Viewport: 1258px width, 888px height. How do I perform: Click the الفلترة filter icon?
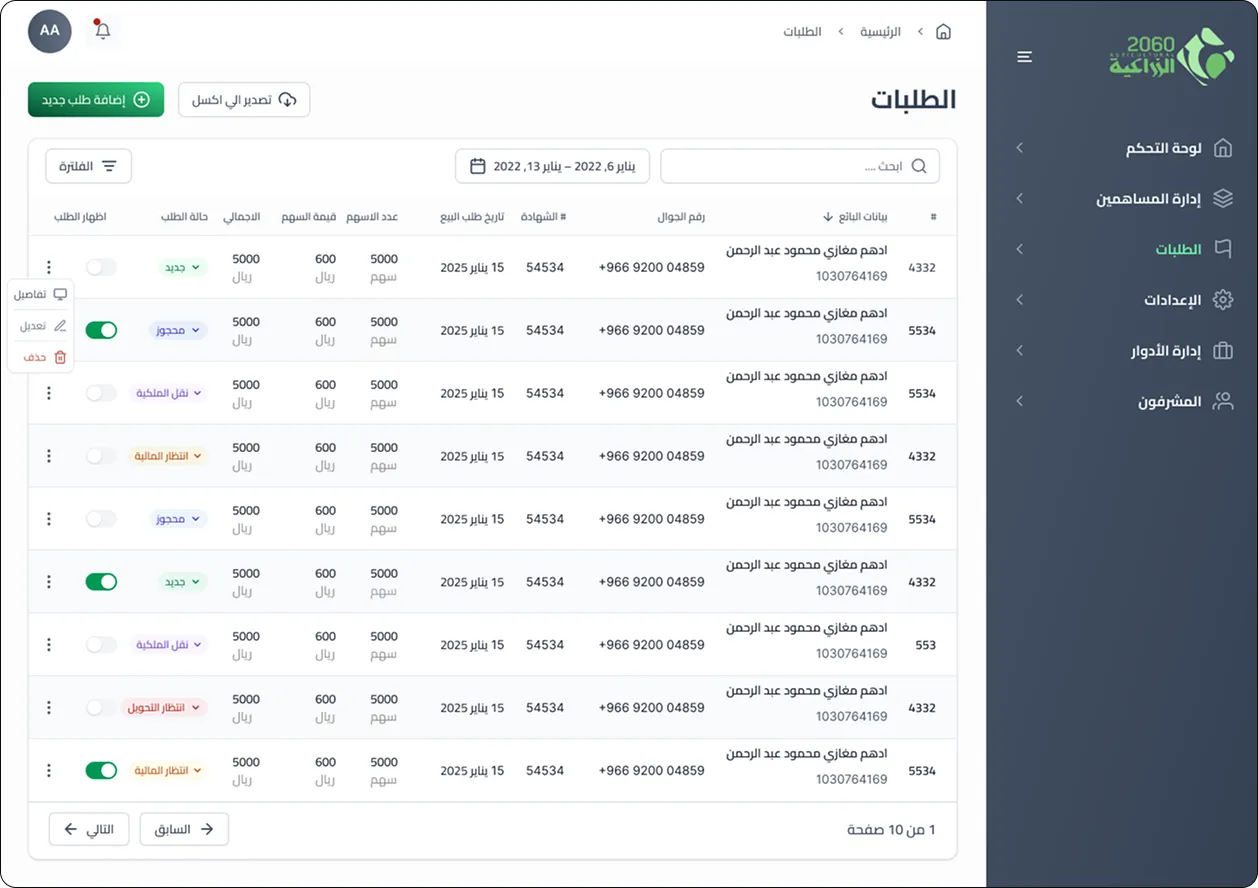point(112,166)
